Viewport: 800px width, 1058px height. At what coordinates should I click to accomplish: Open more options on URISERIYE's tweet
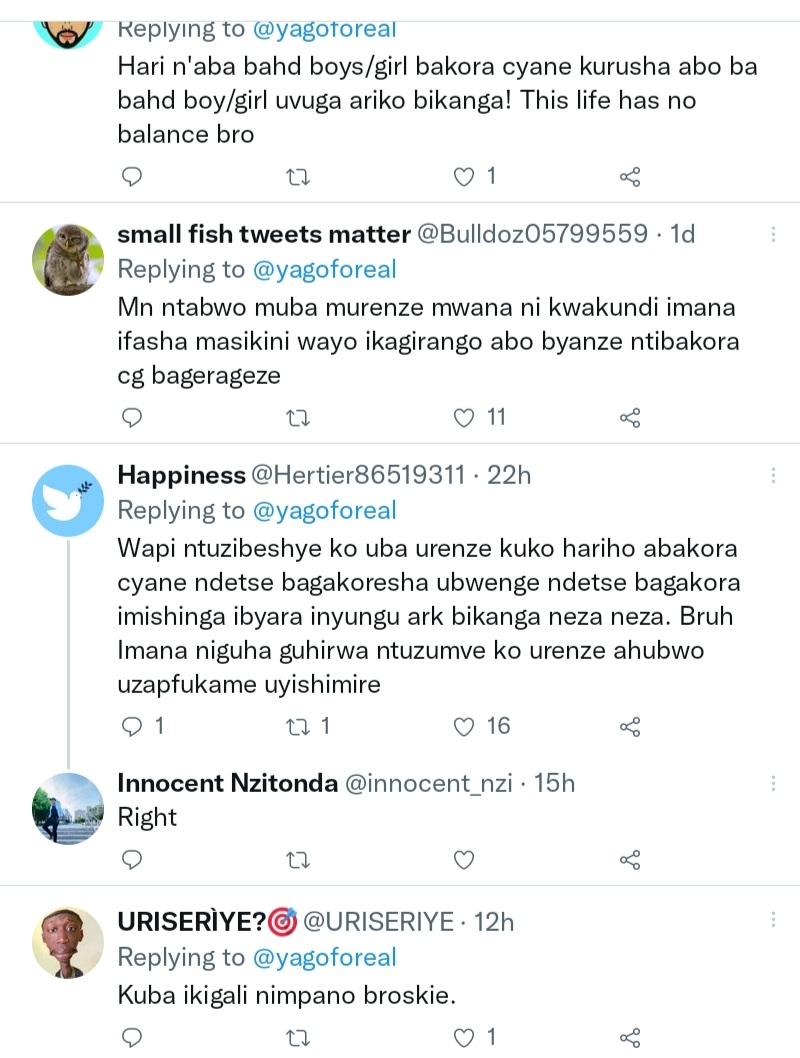click(x=773, y=921)
